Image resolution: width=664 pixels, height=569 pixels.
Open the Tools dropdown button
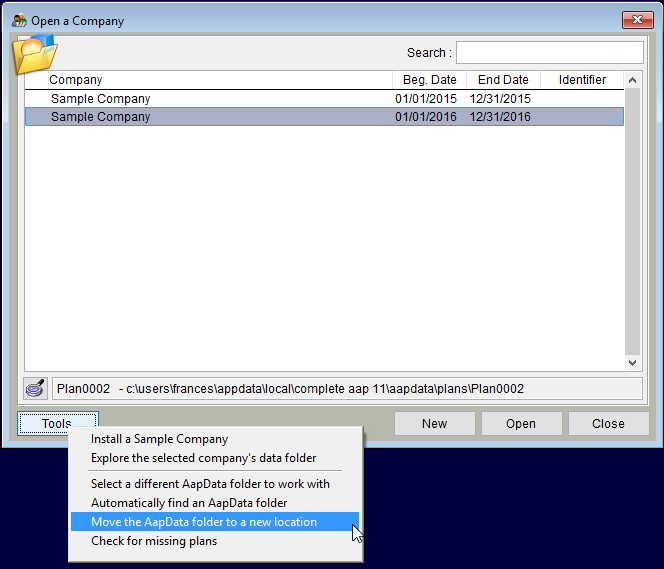[x=58, y=423]
